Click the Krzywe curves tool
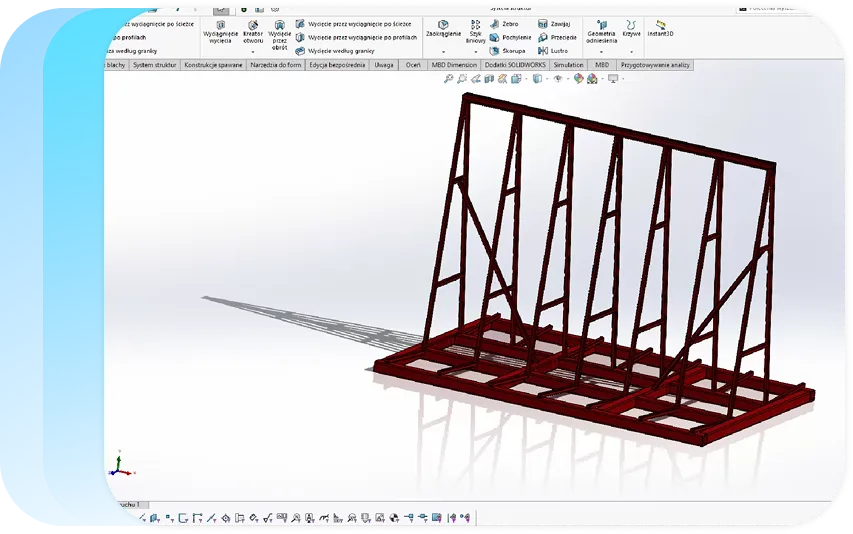 click(x=631, y=28)
